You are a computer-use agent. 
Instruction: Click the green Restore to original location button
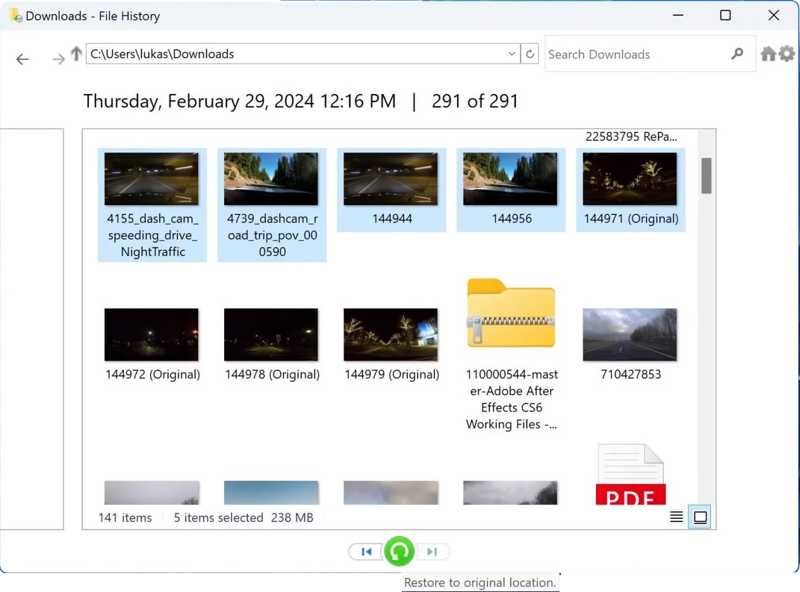398,551
